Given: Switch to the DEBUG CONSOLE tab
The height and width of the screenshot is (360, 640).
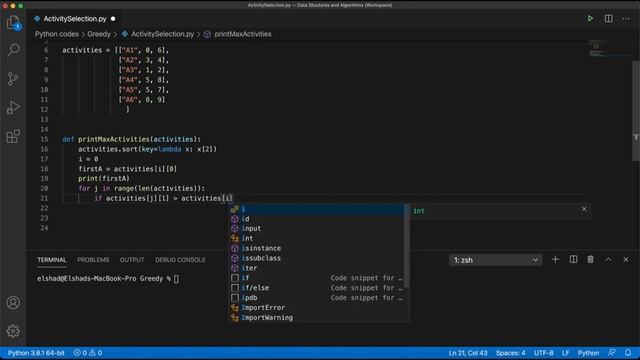Looking at the screenshot, I should tap(180, 260).
